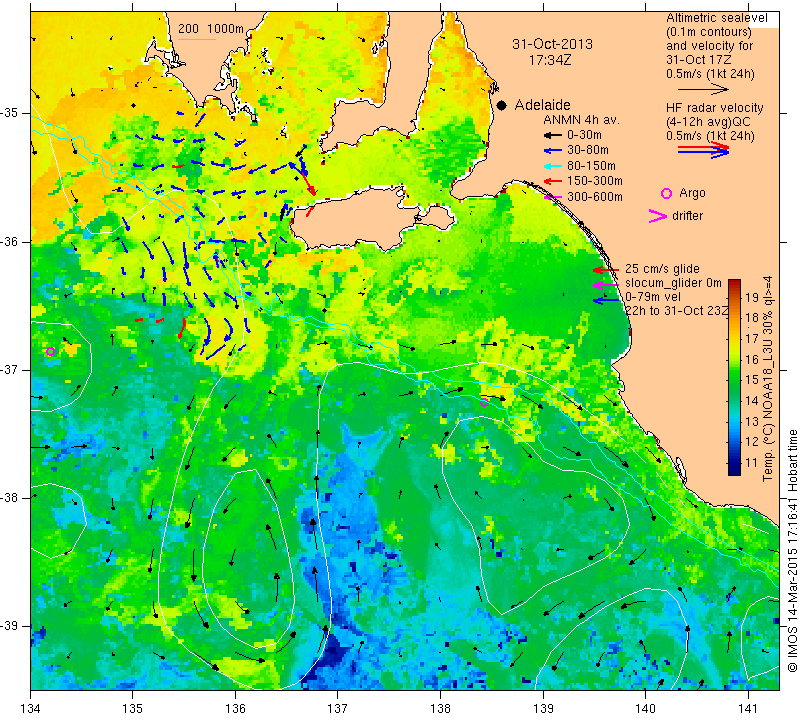This screenshot has height=720, width=800.
Task: Click the '17:34Z' time label
Action: [x=550, y=60]
